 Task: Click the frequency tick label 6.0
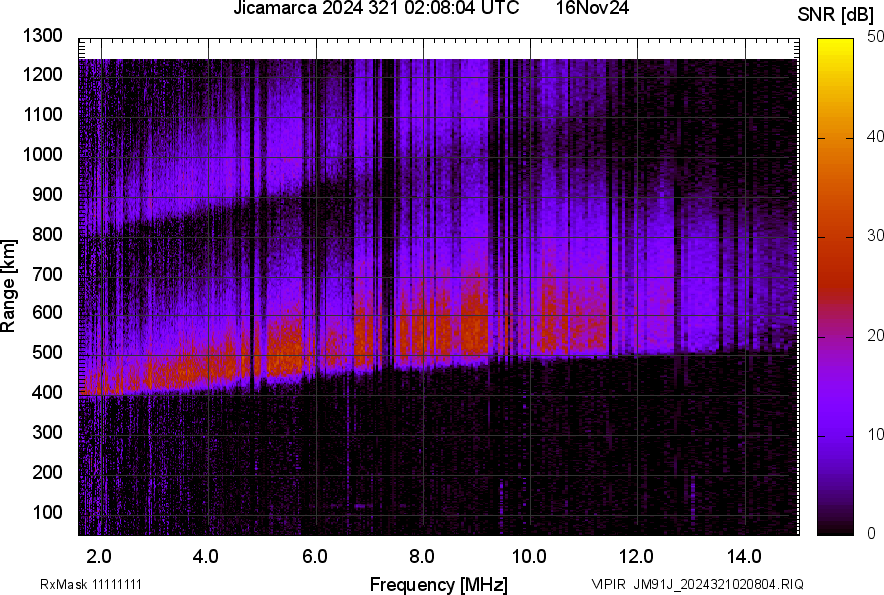(315, 557)
